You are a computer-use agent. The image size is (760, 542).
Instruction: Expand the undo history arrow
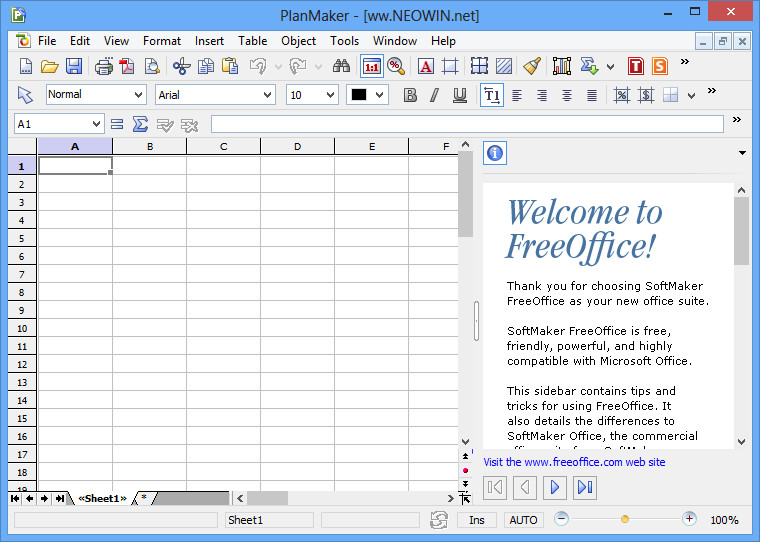coord(278,66)
